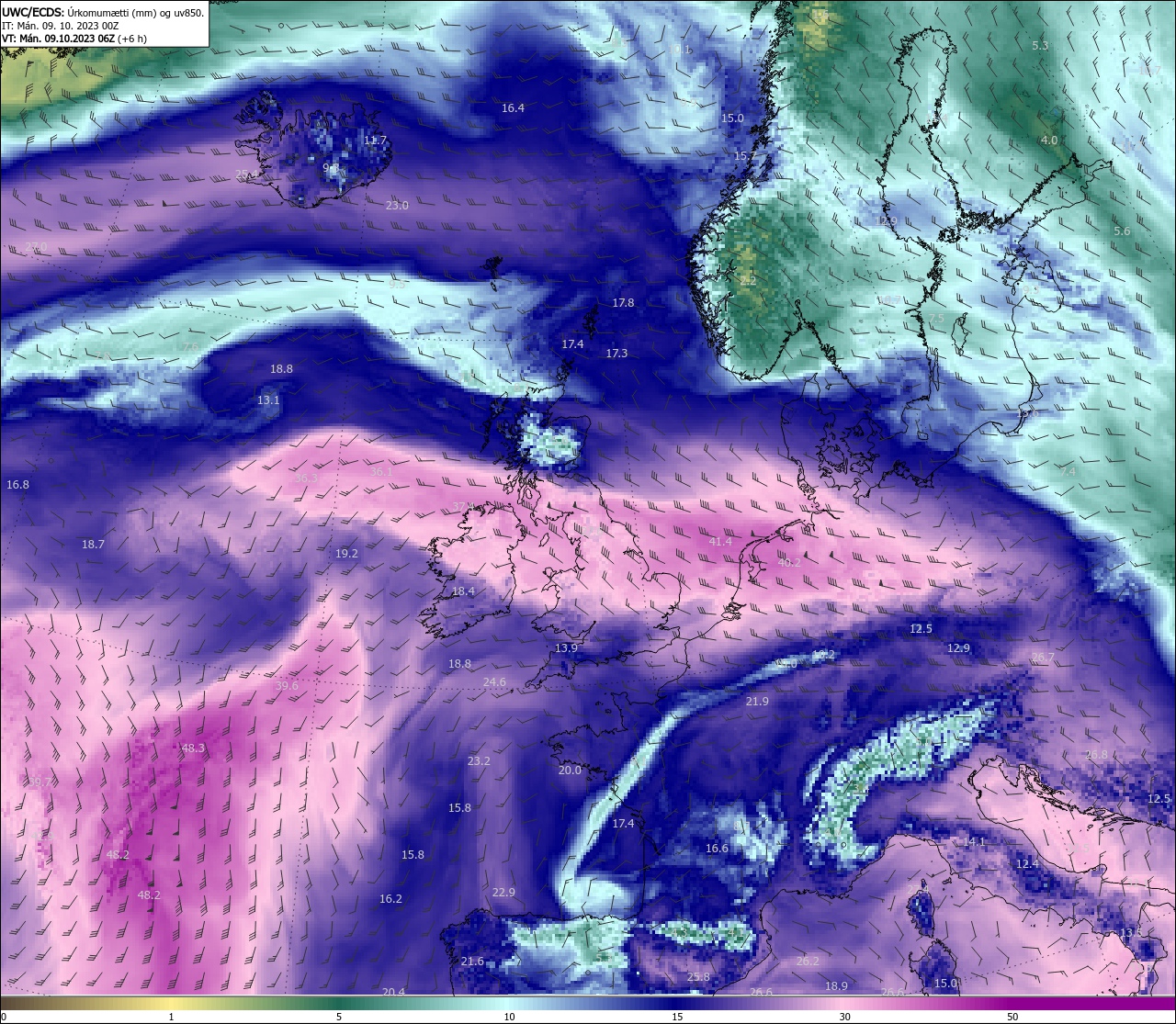Select the 21.9 value over France

click(757, 702)
